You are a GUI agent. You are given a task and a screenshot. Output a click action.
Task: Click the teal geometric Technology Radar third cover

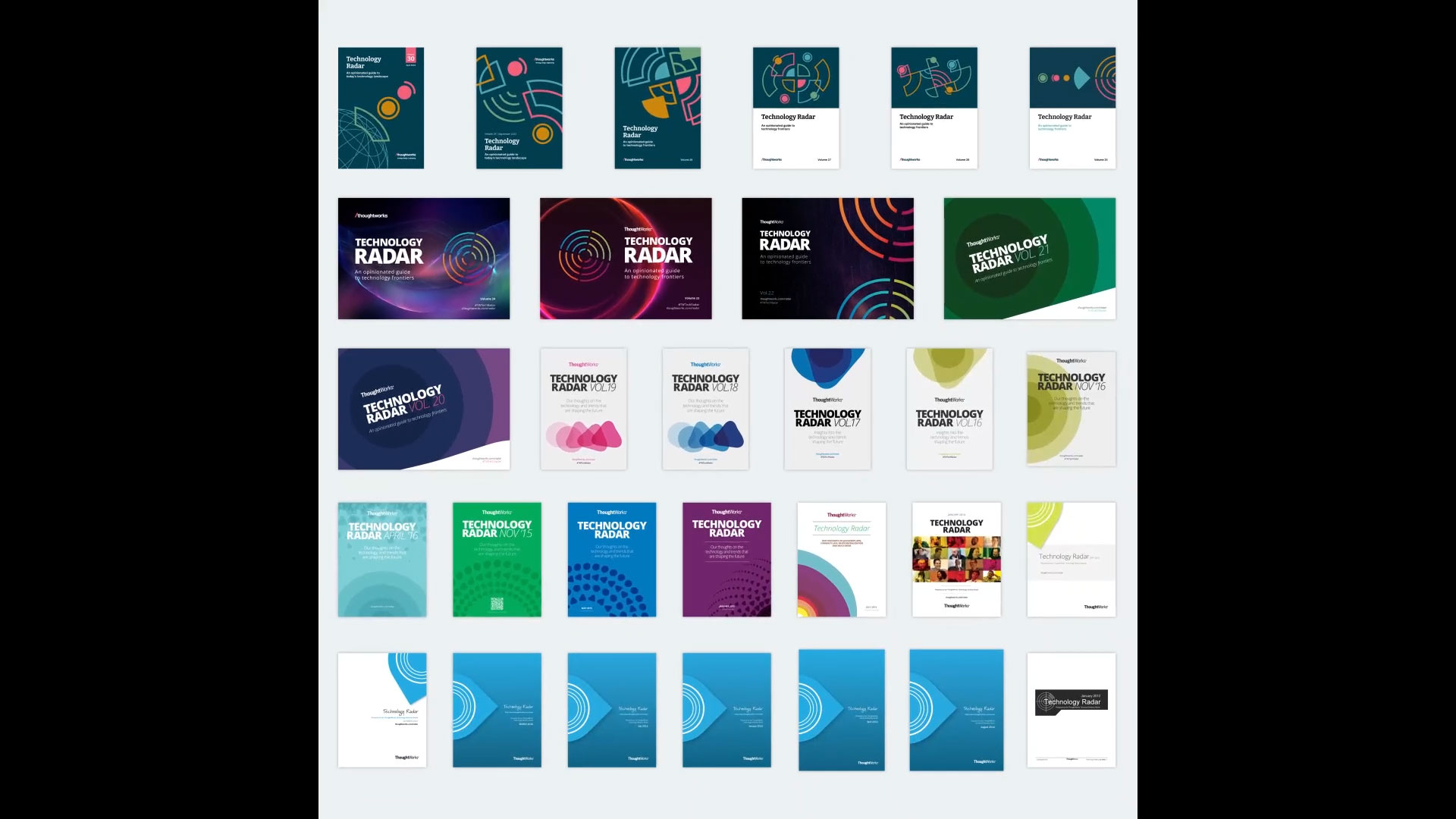tap(657, 107)
